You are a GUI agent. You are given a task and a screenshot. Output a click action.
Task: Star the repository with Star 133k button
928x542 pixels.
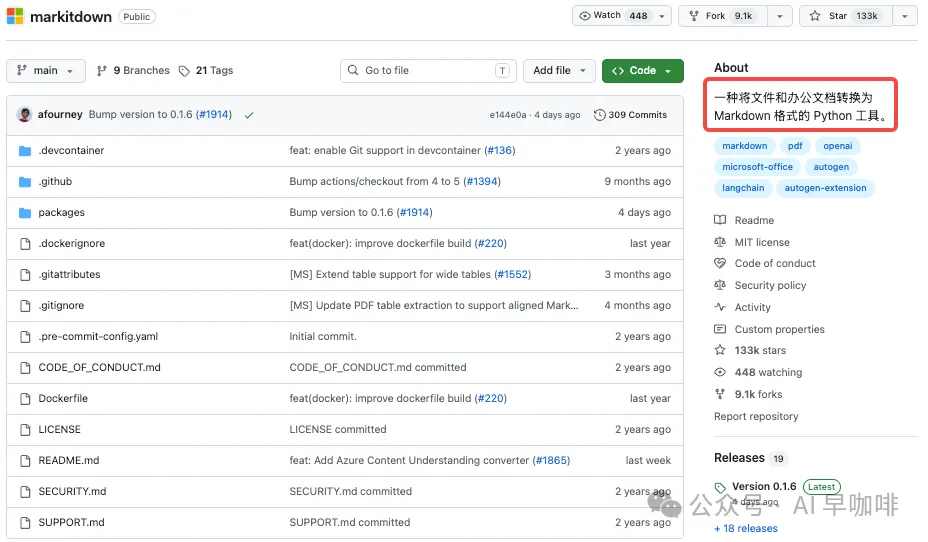pyautogui.click(x=846, y=16)
